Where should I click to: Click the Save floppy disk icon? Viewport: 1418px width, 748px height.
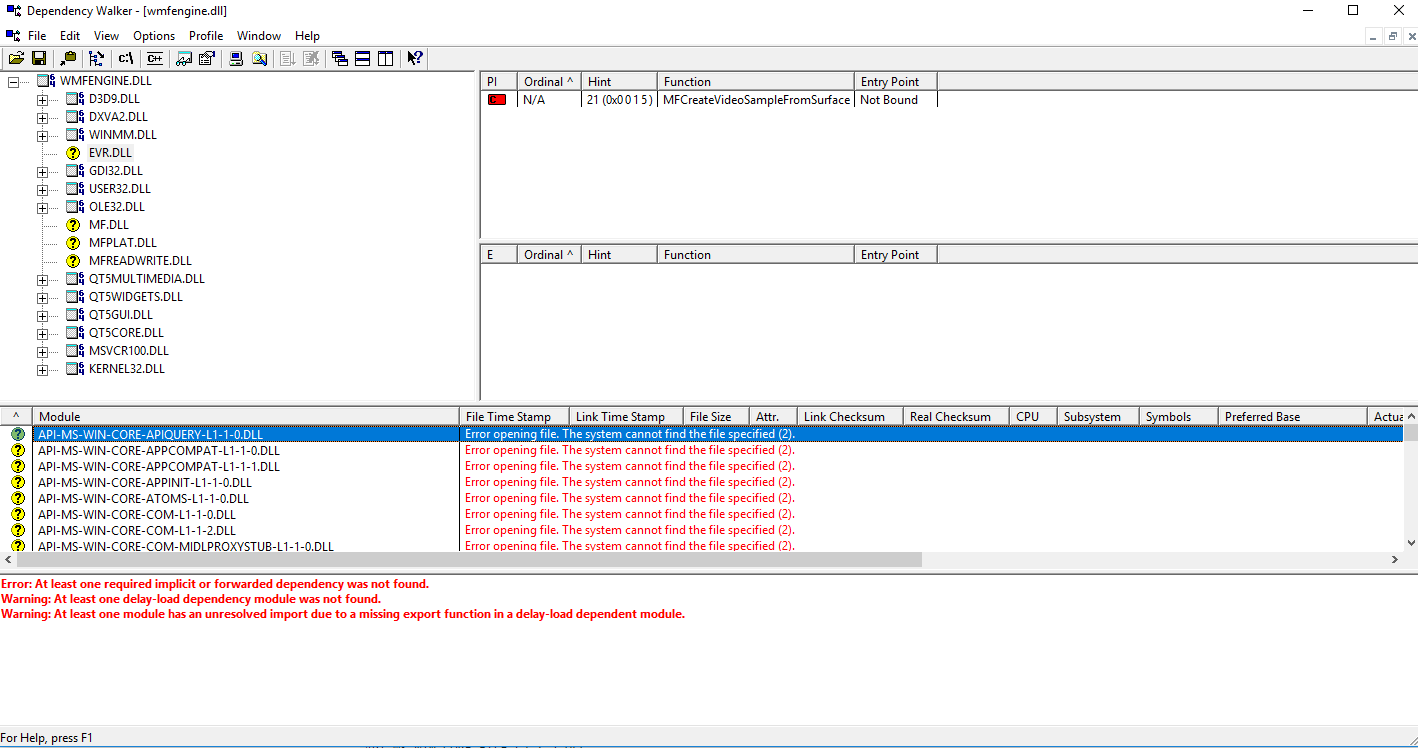pos(39,58)
